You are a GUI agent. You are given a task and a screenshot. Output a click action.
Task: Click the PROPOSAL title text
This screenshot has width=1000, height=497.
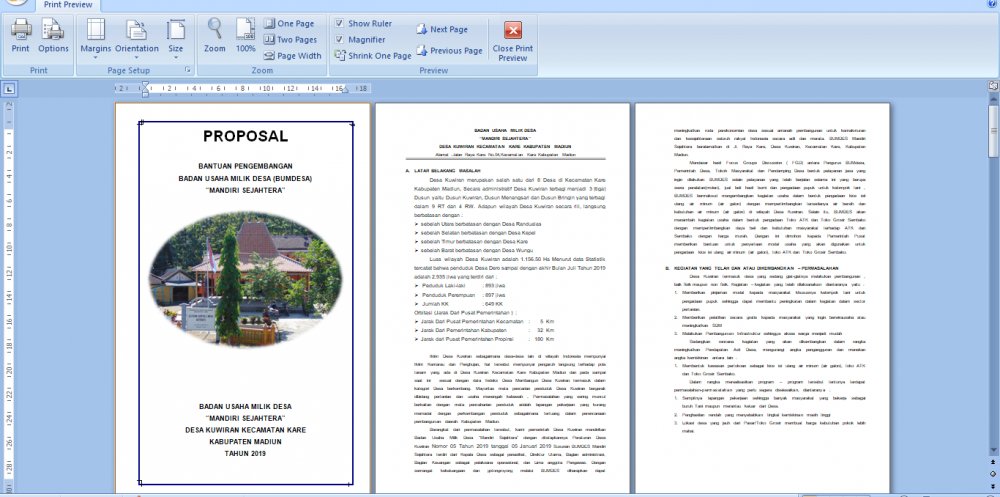point(246,136)
